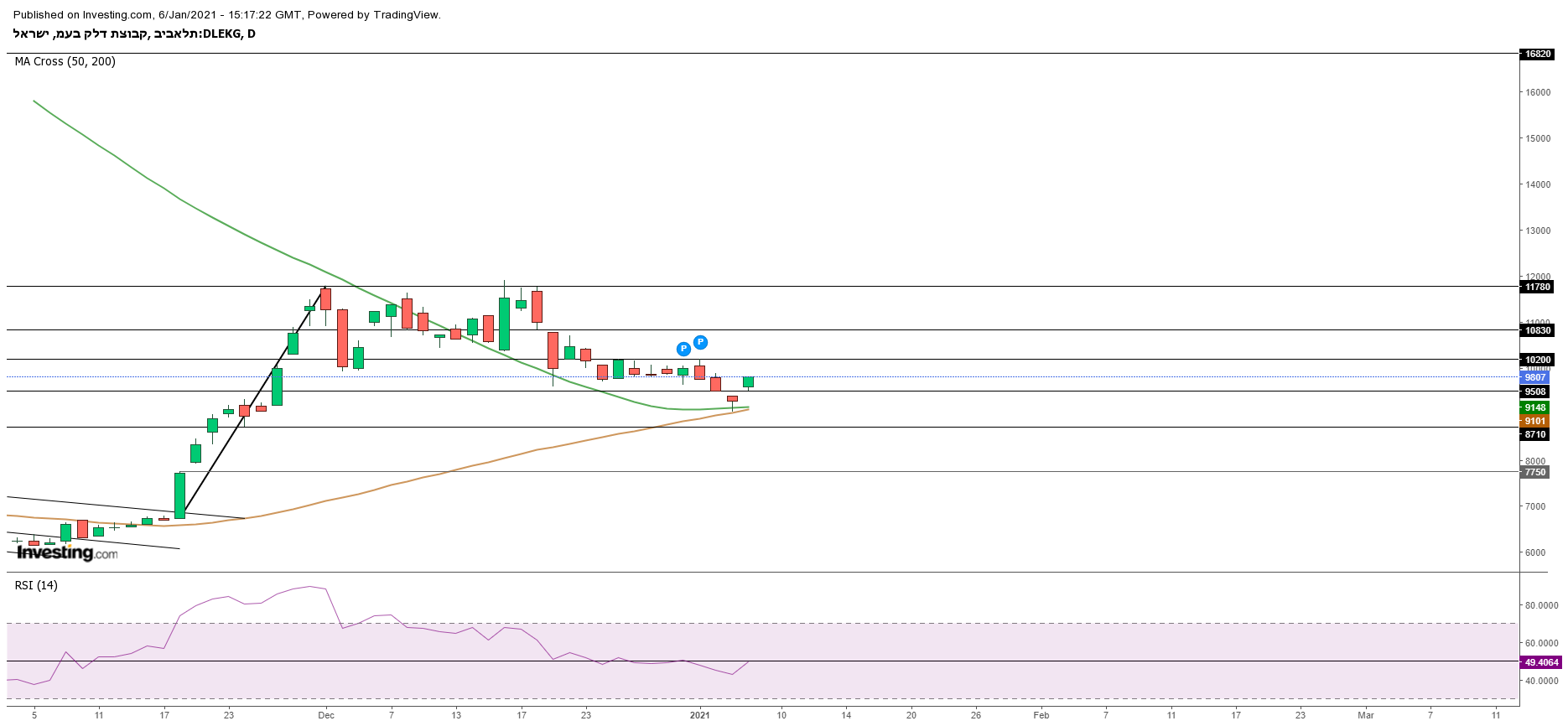Select the gray 7750 price level label

click(x=1534, y=472)
